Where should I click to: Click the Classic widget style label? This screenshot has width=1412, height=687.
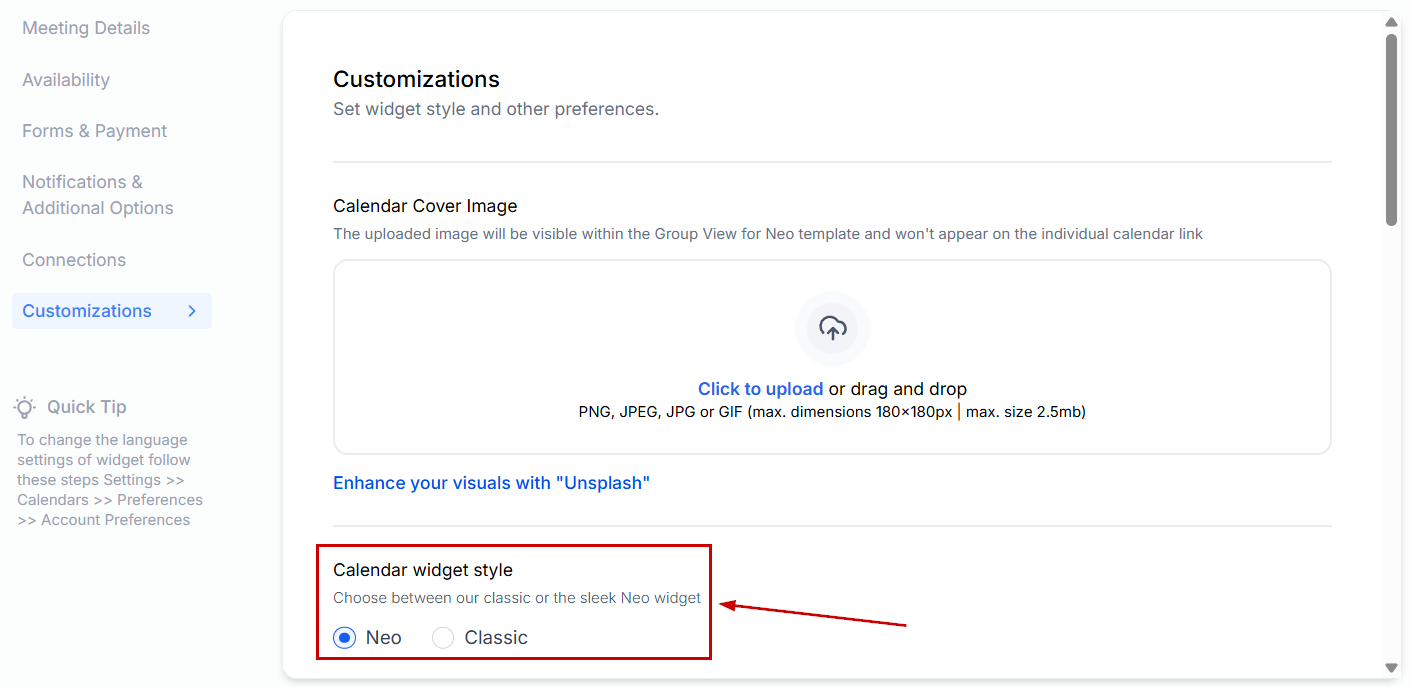coord(496,638)
